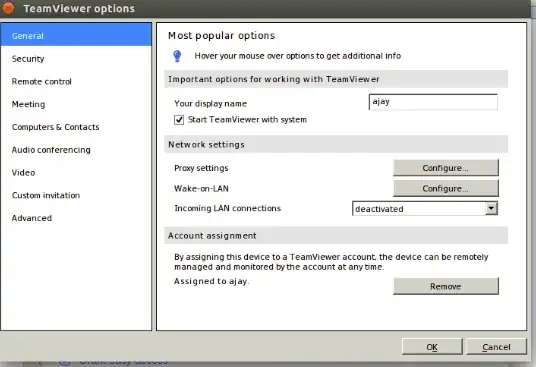Click the 'TeamViewer options' window title

coord(79,8)
